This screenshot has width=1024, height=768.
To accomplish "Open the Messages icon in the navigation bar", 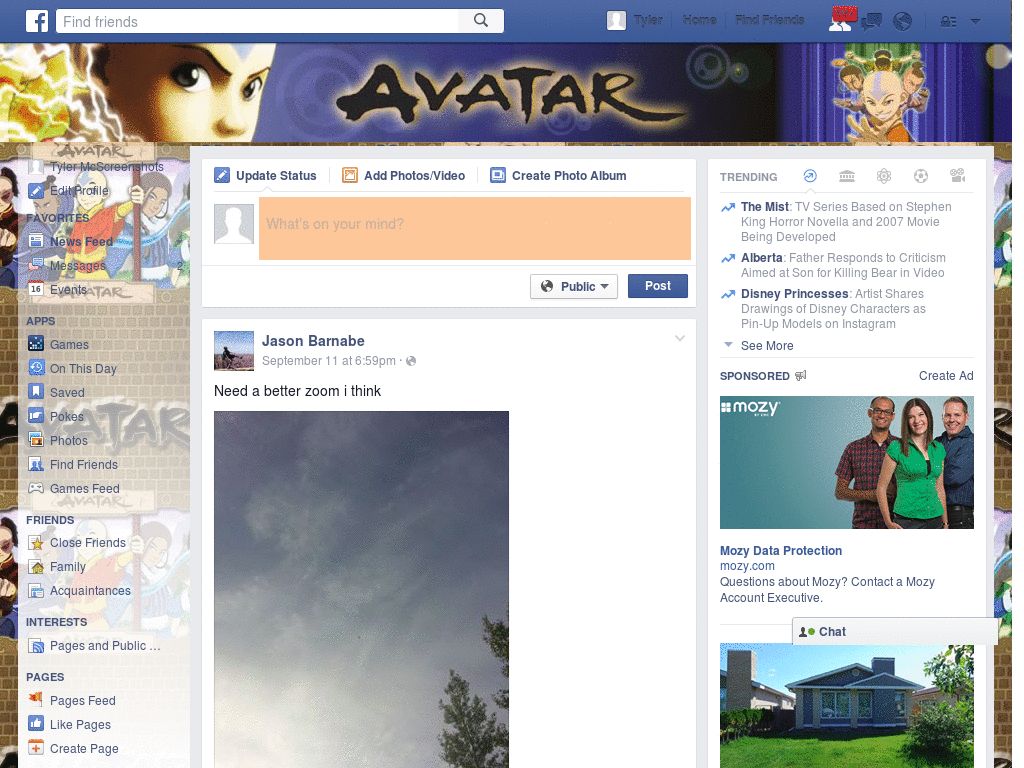I will coord(871,20).
